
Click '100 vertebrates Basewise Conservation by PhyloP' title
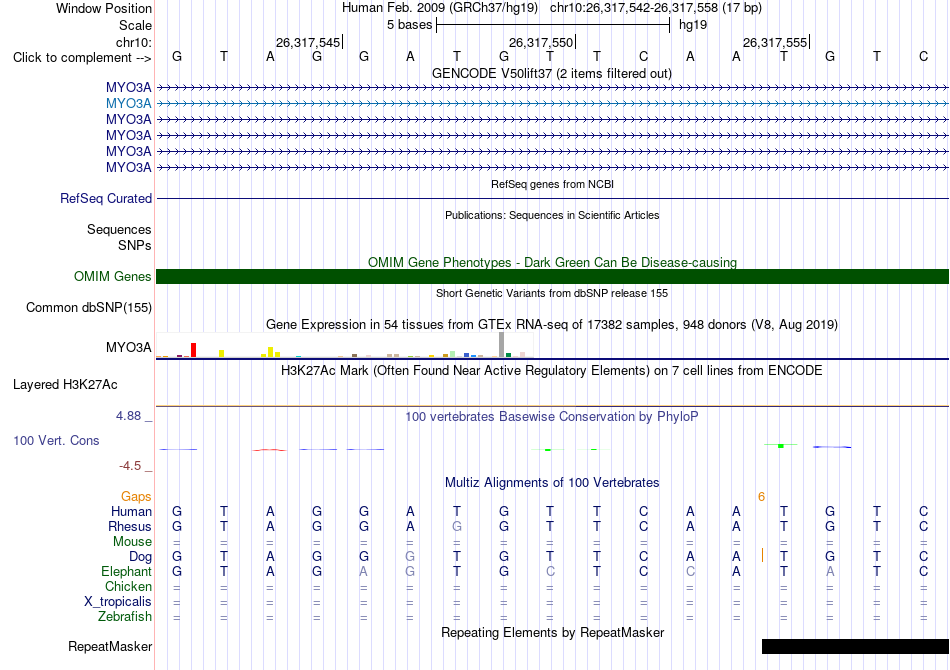point(552,417)
